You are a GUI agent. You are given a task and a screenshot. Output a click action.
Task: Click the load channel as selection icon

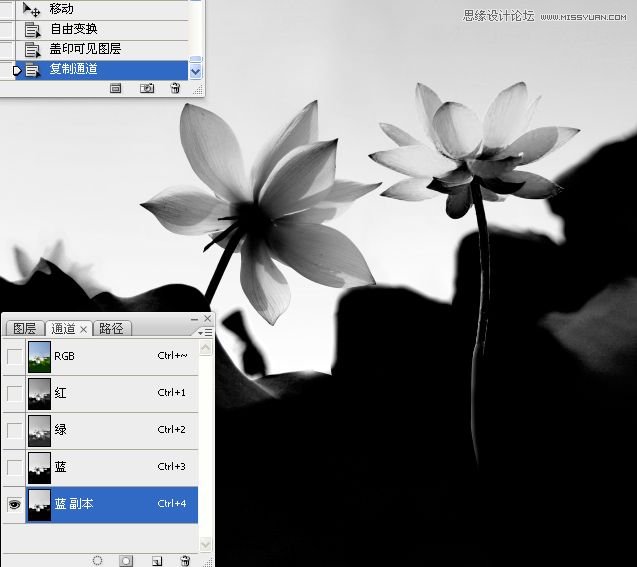coord(97,561)
